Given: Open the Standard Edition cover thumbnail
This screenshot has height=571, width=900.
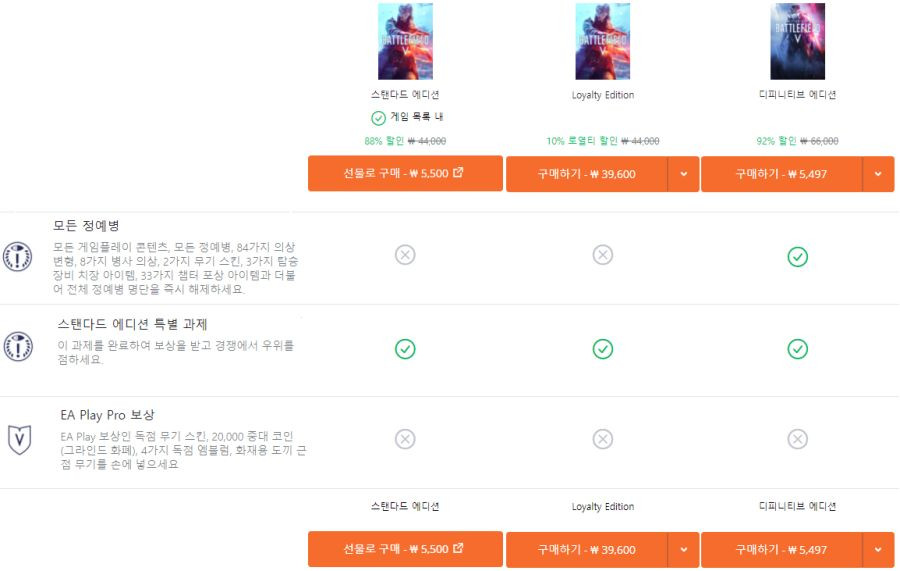Looking at the screenshot, I should coord(405,41).
